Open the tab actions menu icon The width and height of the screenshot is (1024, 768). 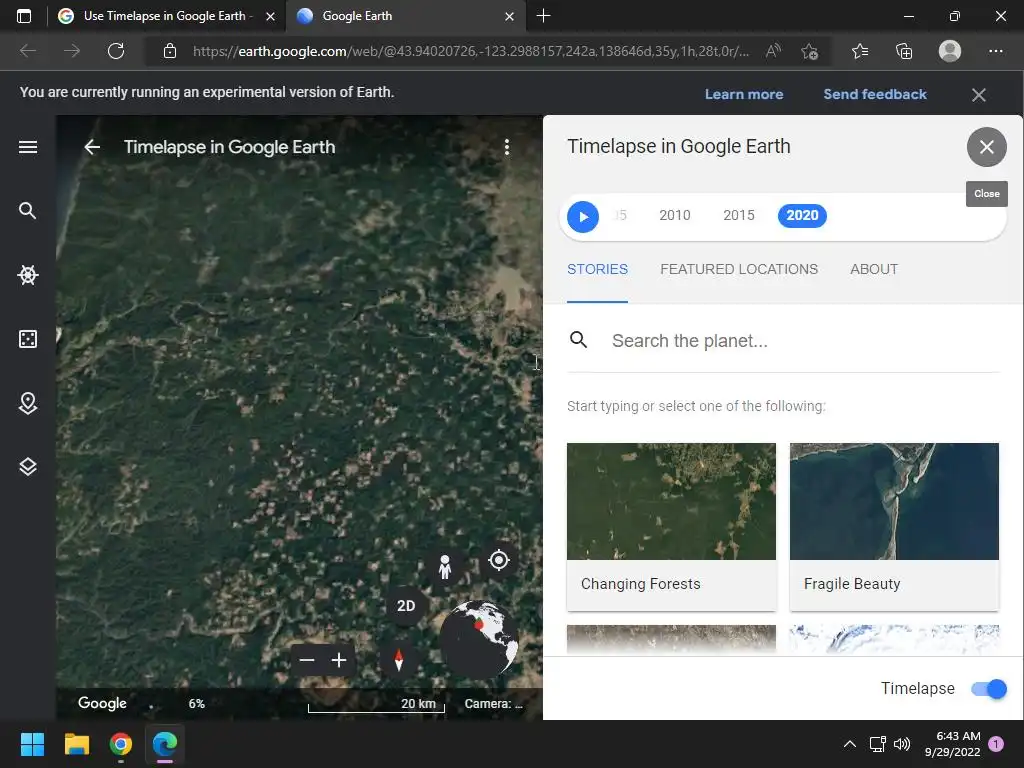point(24,16)
